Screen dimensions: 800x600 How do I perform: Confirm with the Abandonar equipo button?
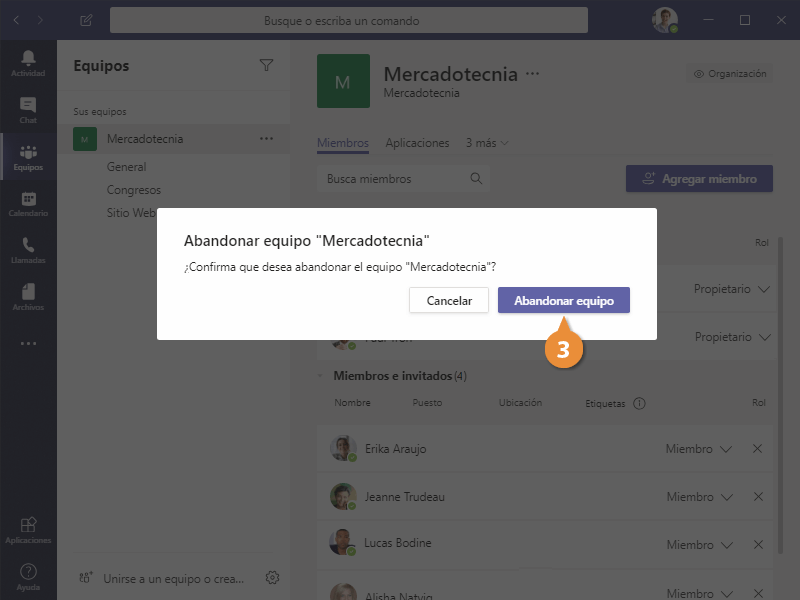pyautogui.click(x=563, y=300)
